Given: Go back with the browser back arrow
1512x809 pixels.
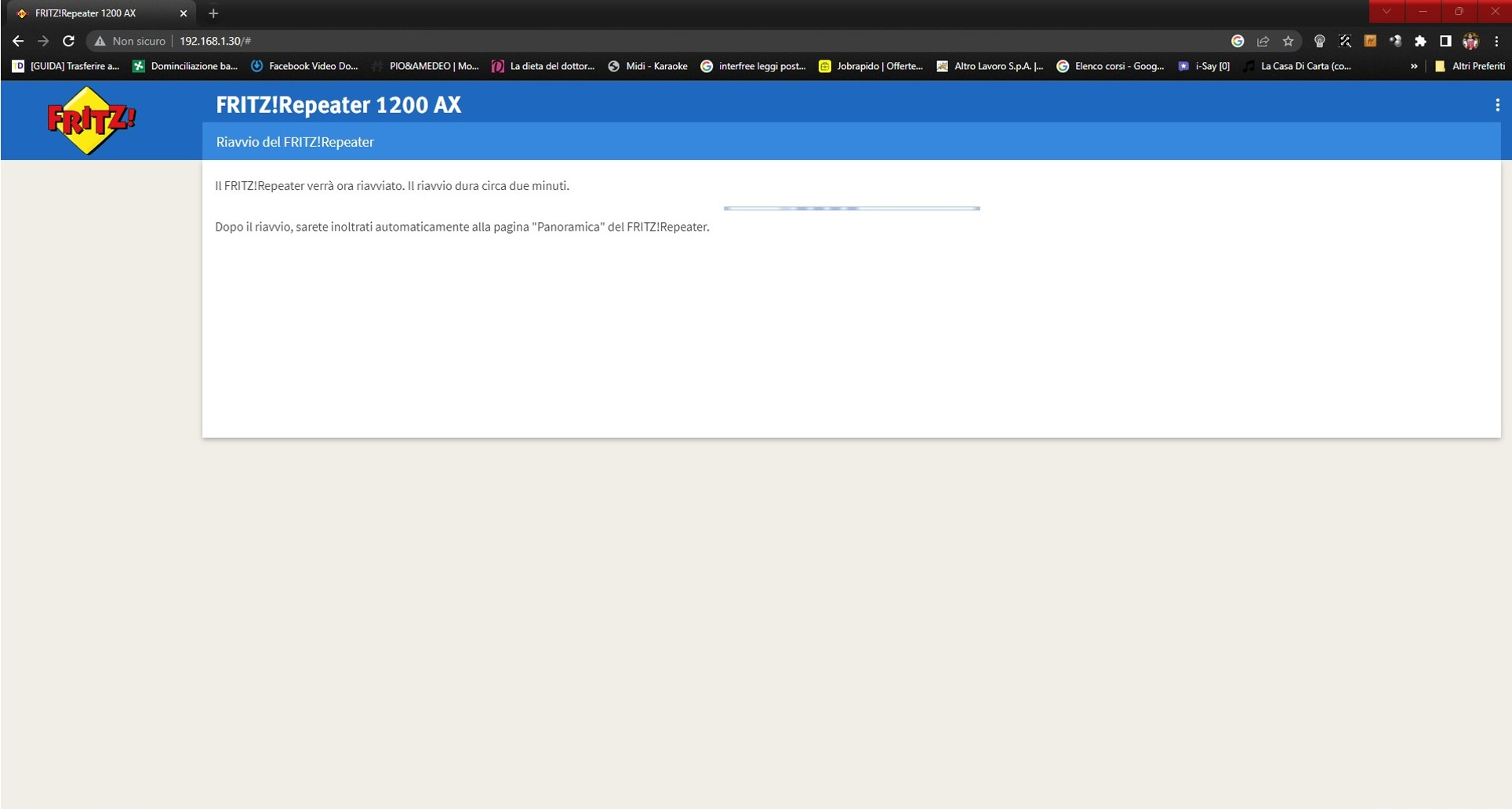Looking at the screenshot, I should [18, 41].
